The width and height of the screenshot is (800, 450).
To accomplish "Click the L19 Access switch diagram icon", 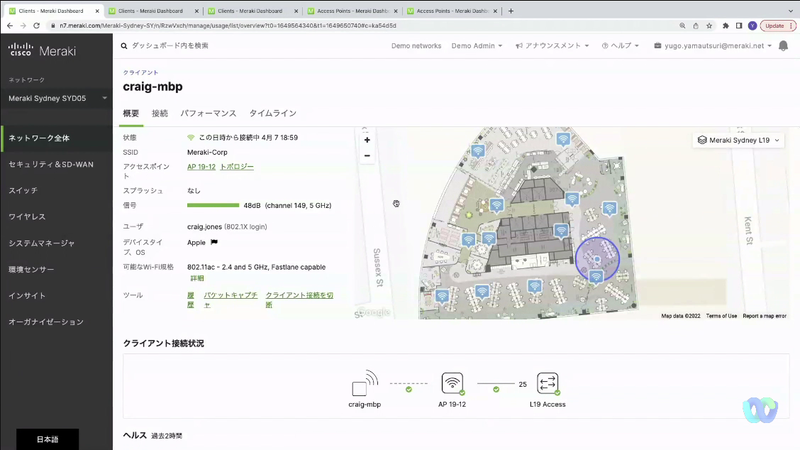I will coord(548,383).
